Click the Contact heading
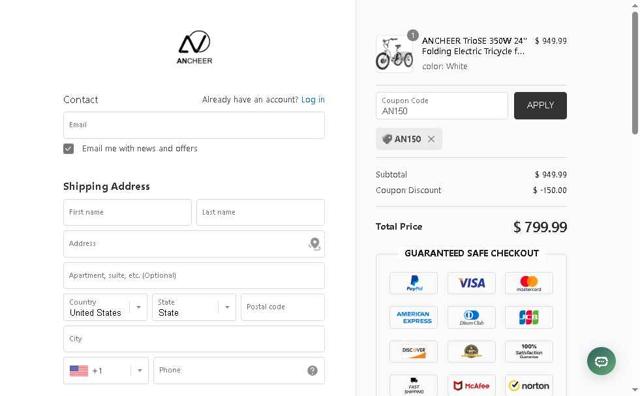The width and height of the screenshot is (640, 396). (x=80, y=100)
